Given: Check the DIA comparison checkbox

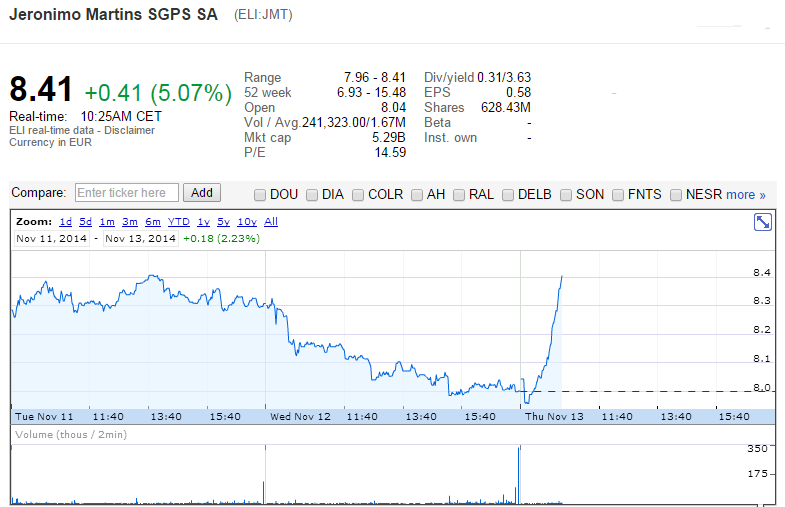Looking at the screenshot, I should point(312,195).
